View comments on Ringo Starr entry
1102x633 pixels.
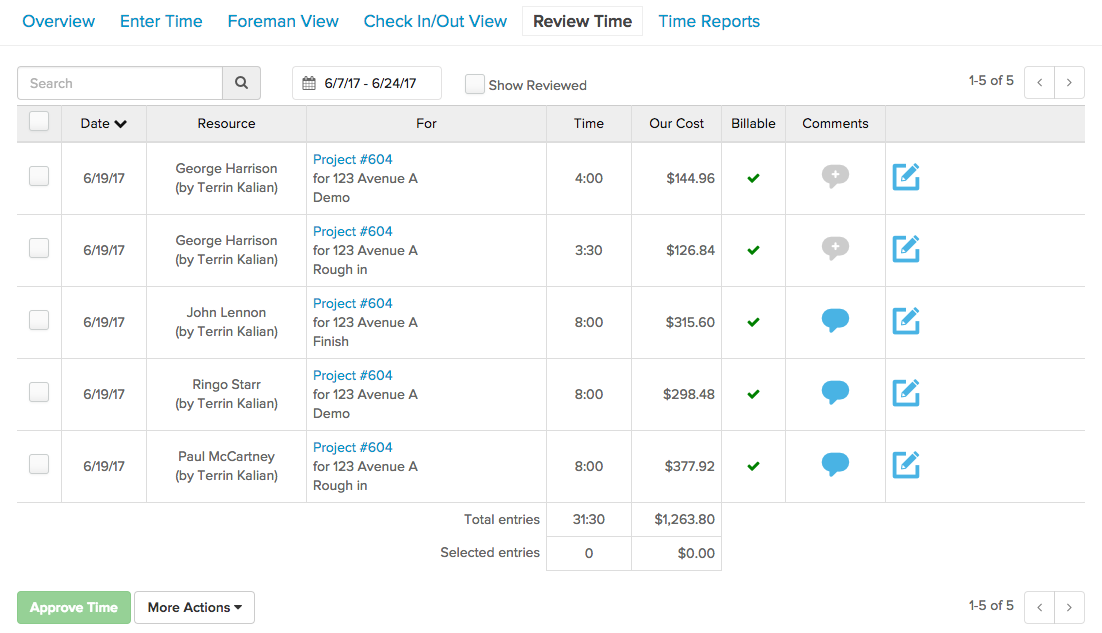835,393
